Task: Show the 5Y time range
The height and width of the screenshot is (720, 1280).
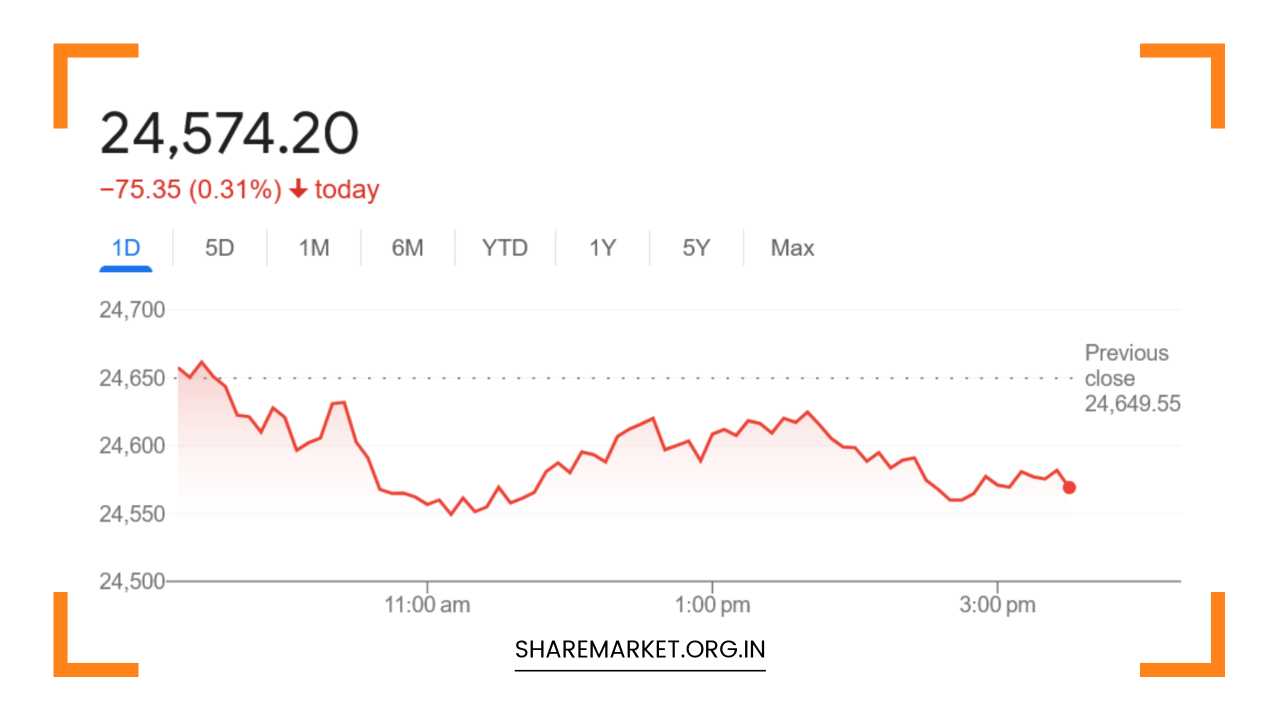Action: (695, 248)
